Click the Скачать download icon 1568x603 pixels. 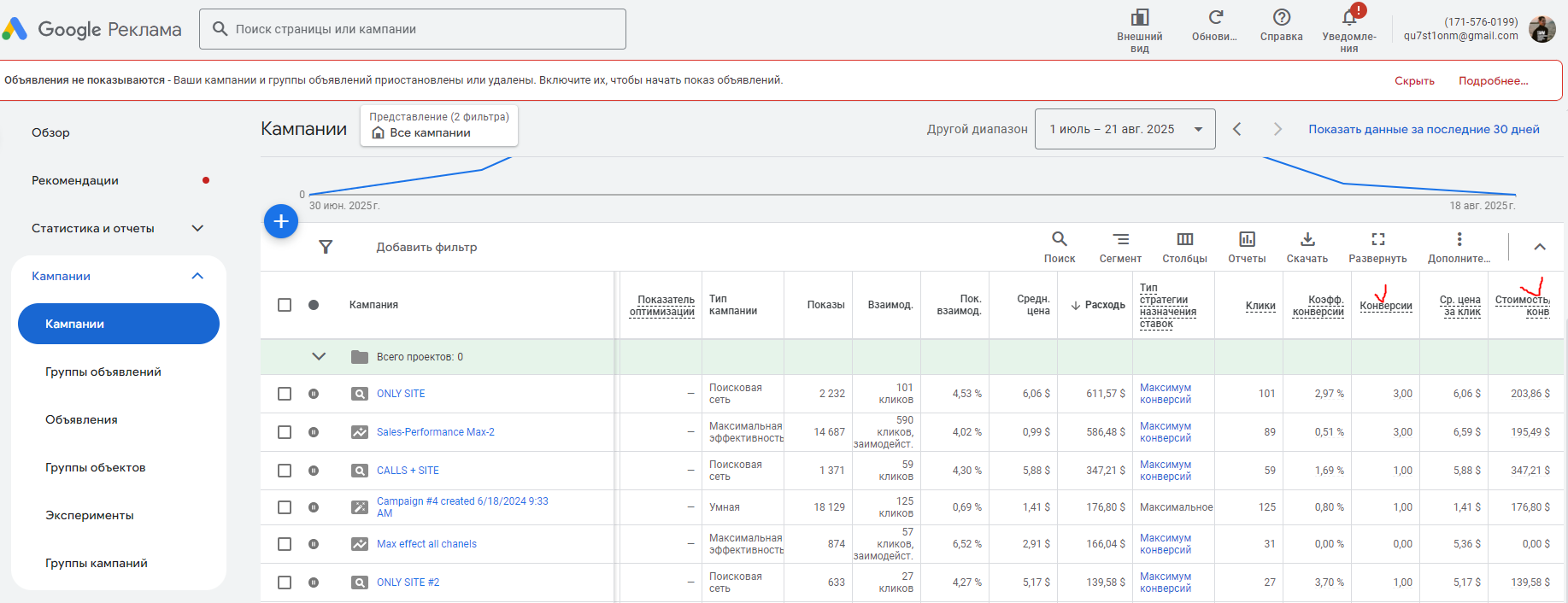pos(1307,240)
